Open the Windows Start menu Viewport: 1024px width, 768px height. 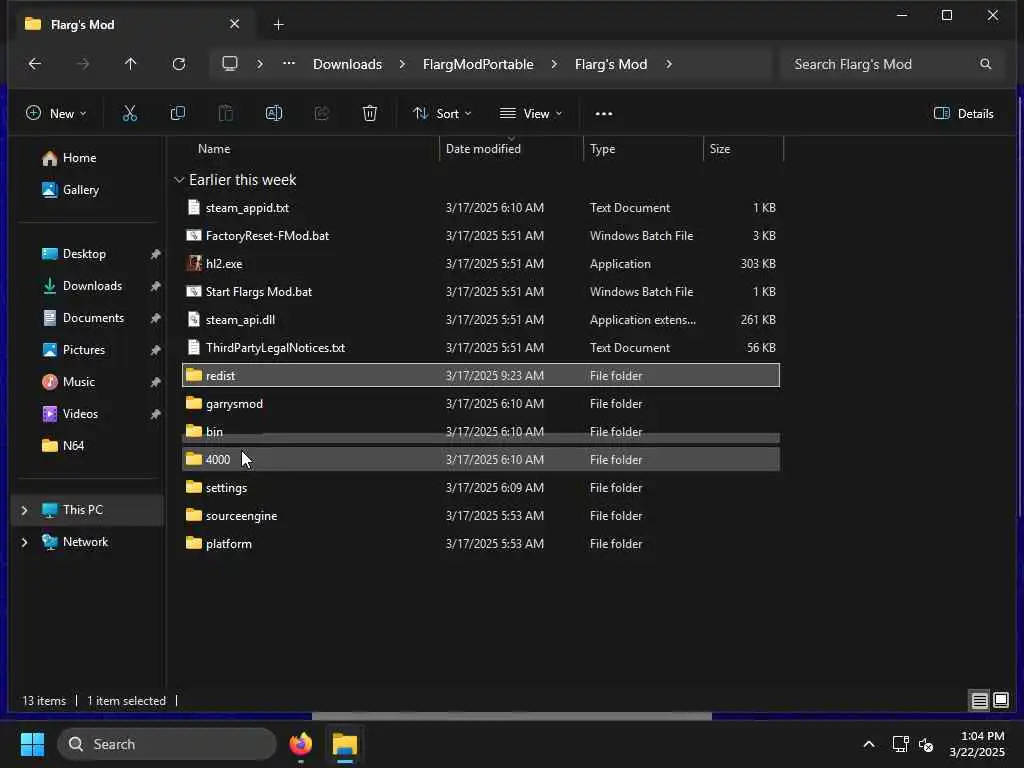pos(33,744)
